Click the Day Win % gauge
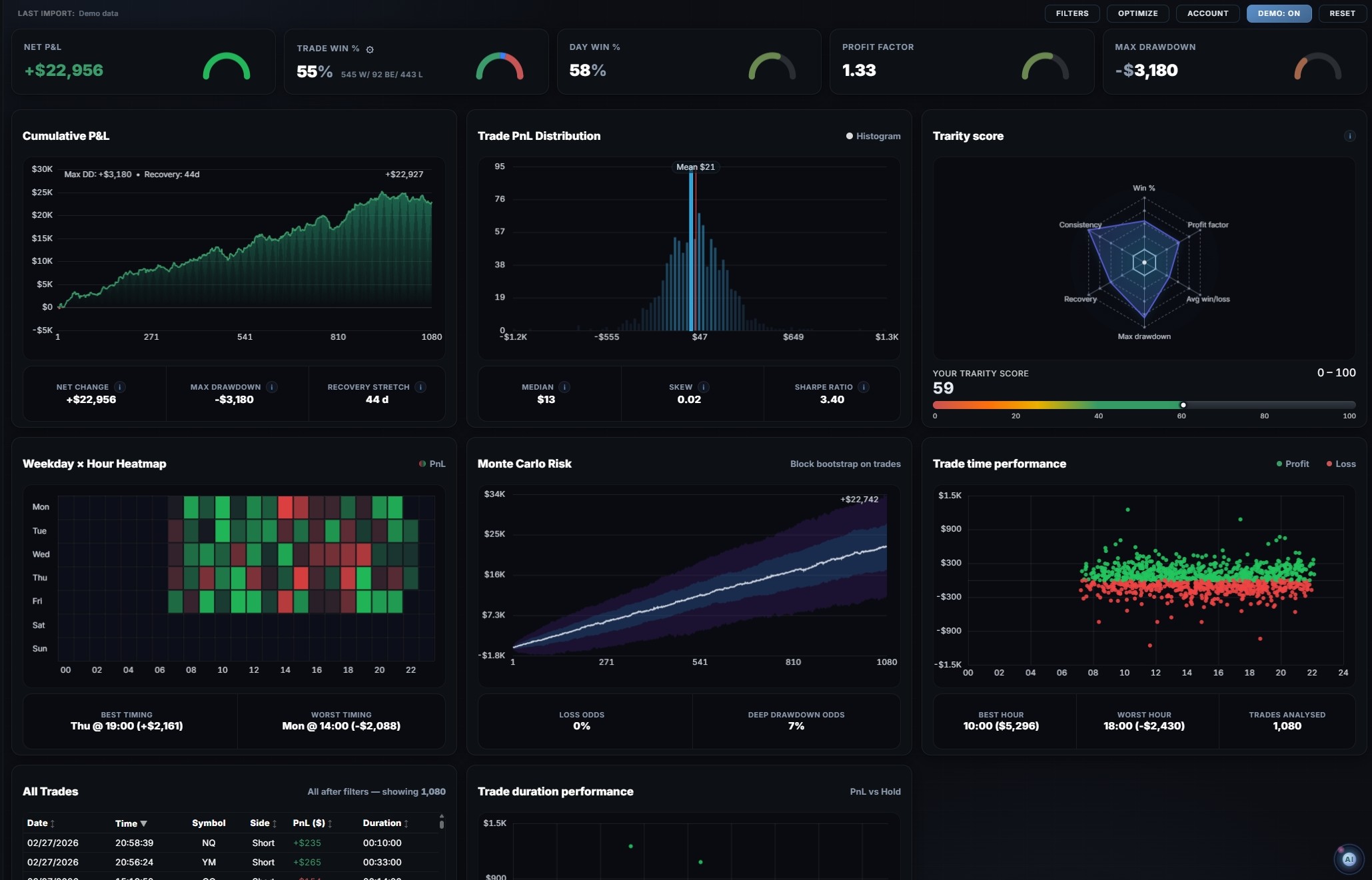The width and height of the screenshot is (1372, 880). pyautogui.click(x=772, y=66)
